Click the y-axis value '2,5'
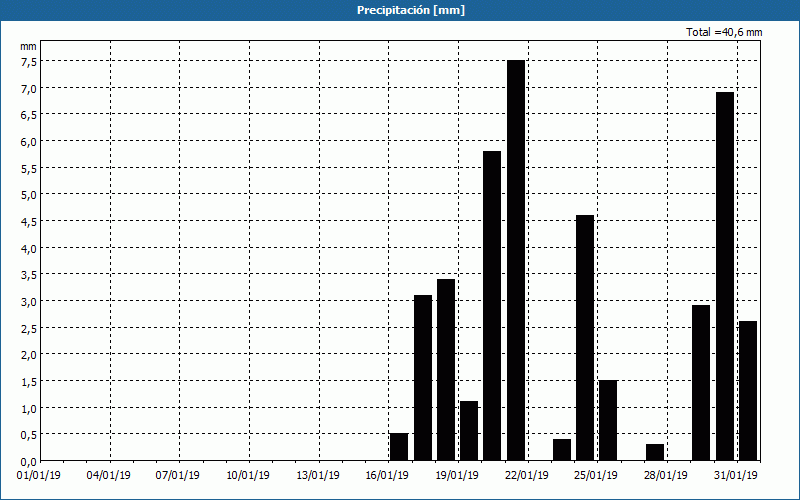 tap(29, 329)
